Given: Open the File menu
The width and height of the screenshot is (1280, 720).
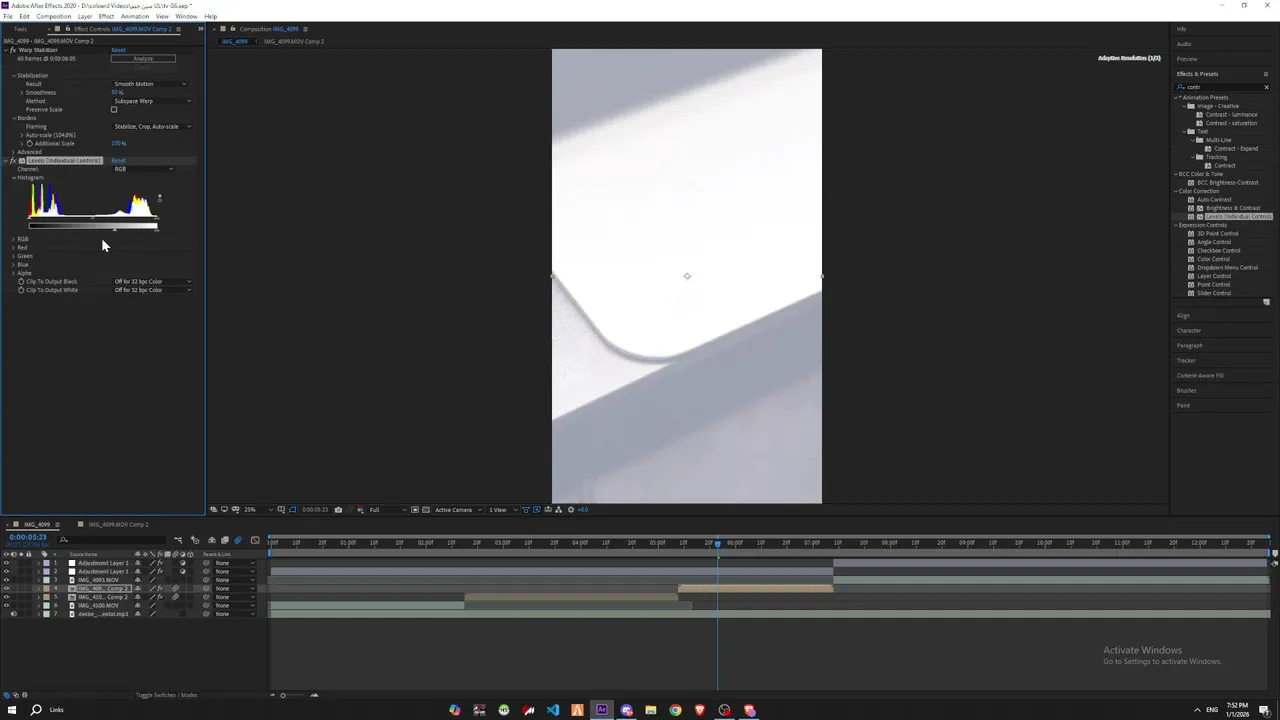Looking at the screenshot, I should [x=8, y=16].
